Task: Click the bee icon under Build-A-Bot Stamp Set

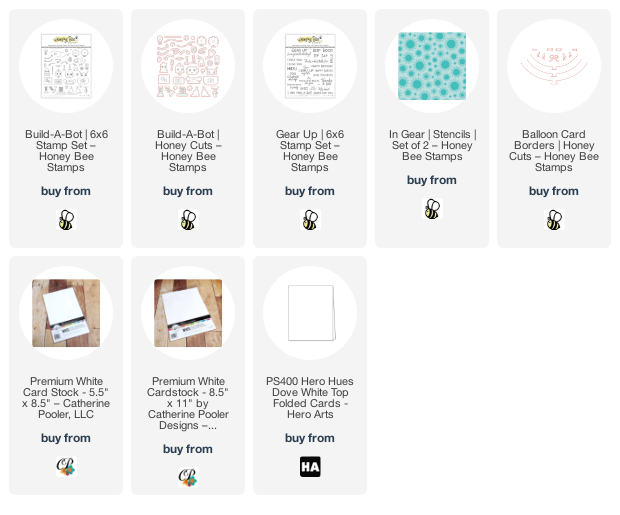Action: [x=66, y=220]
